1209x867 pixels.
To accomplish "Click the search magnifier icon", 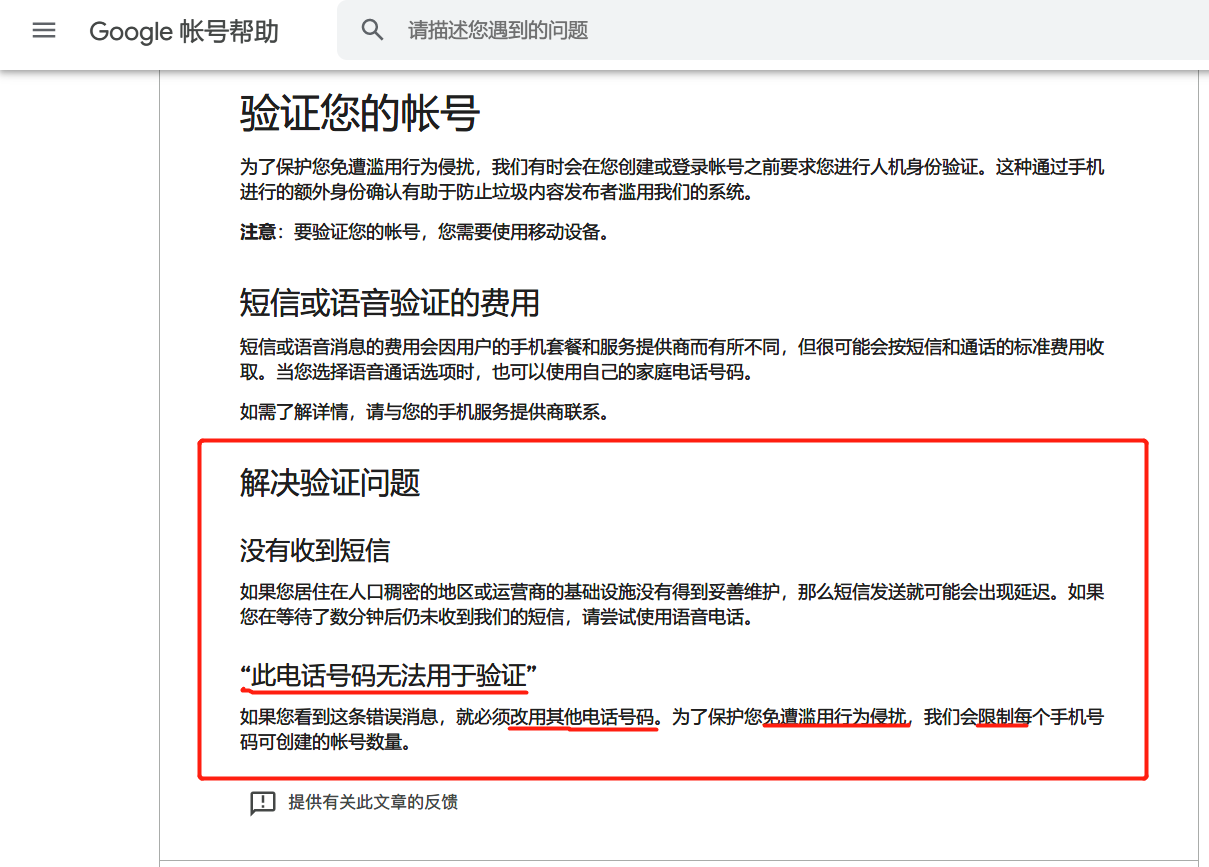I will (x=373, y=29).
